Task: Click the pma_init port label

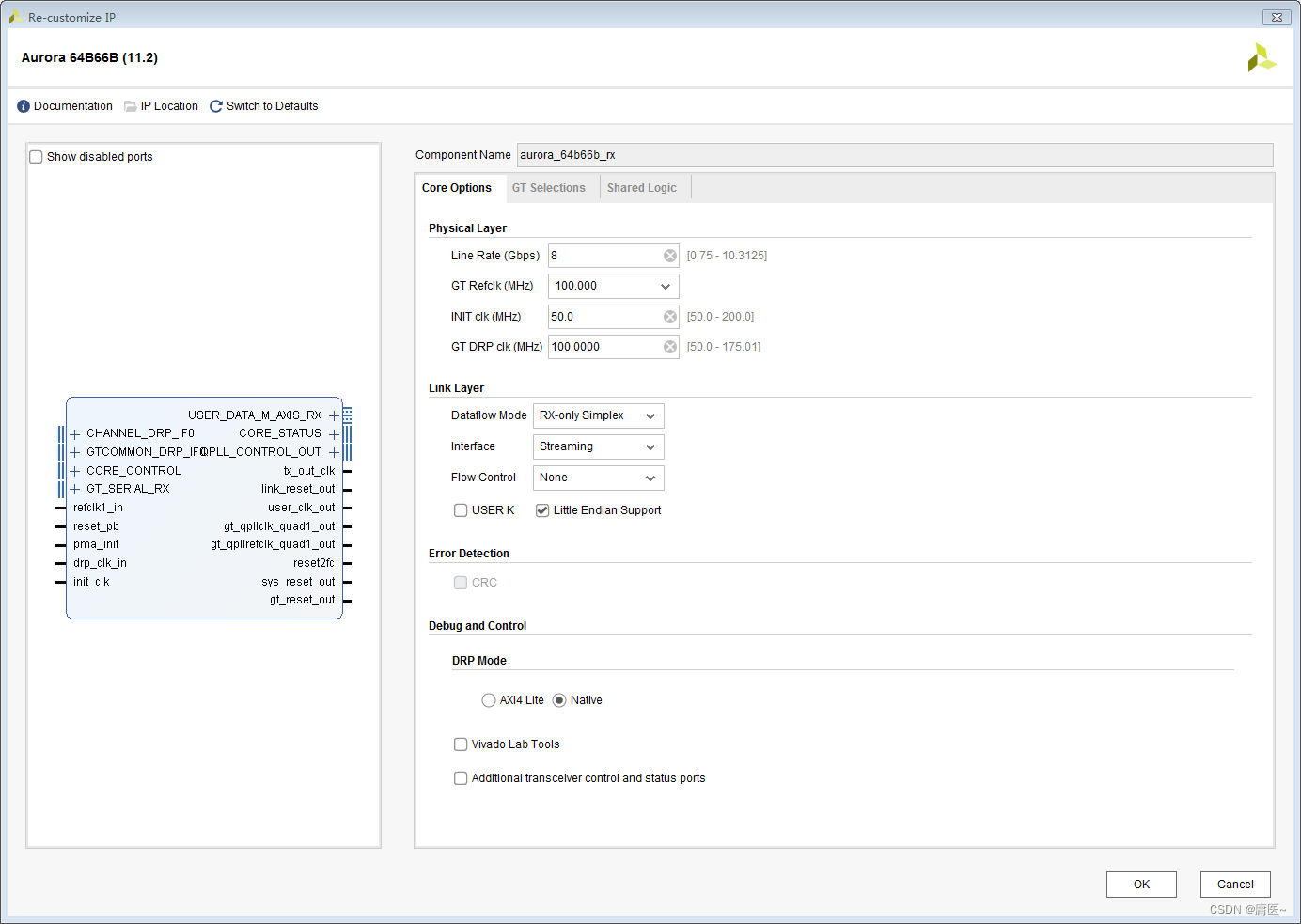Action: tap(96, 544)
